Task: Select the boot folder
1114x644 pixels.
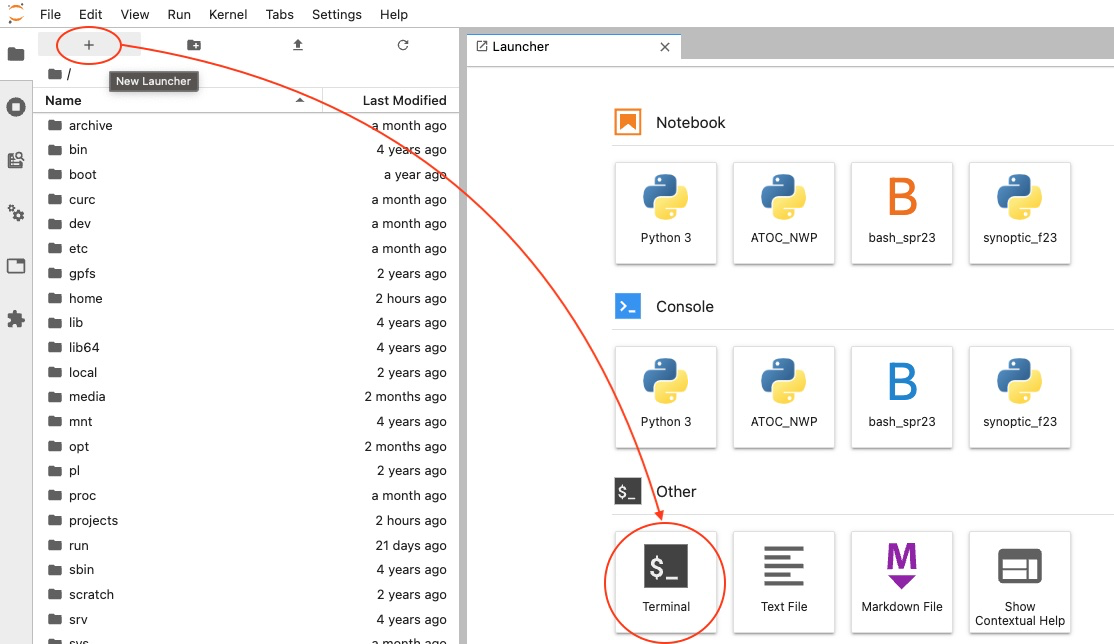Action: (x=247, y=174)
